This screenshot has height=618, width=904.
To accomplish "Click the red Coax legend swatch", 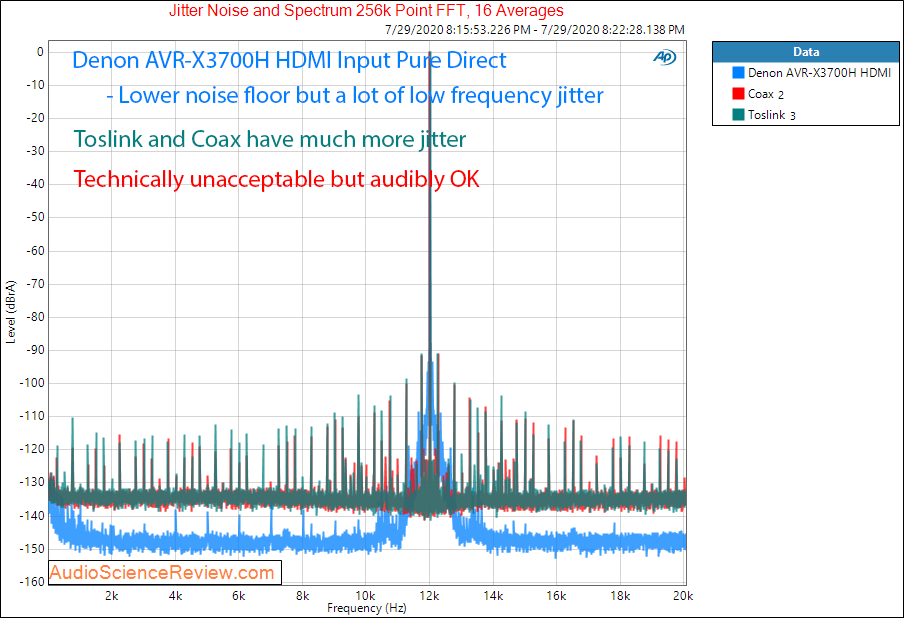I will (x=738, y=93).
